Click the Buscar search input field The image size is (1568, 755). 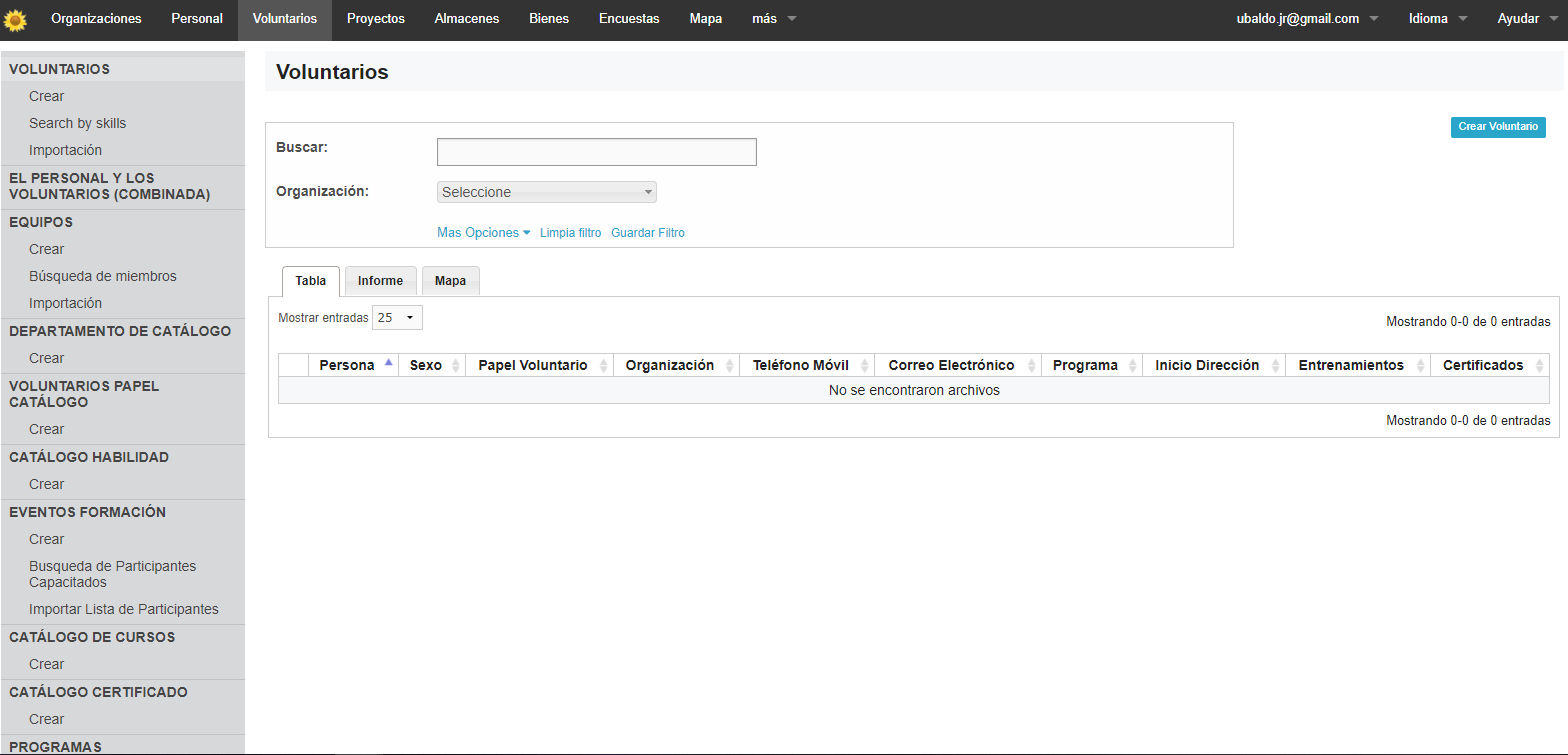pyautogui.click(x=597, y=152)
